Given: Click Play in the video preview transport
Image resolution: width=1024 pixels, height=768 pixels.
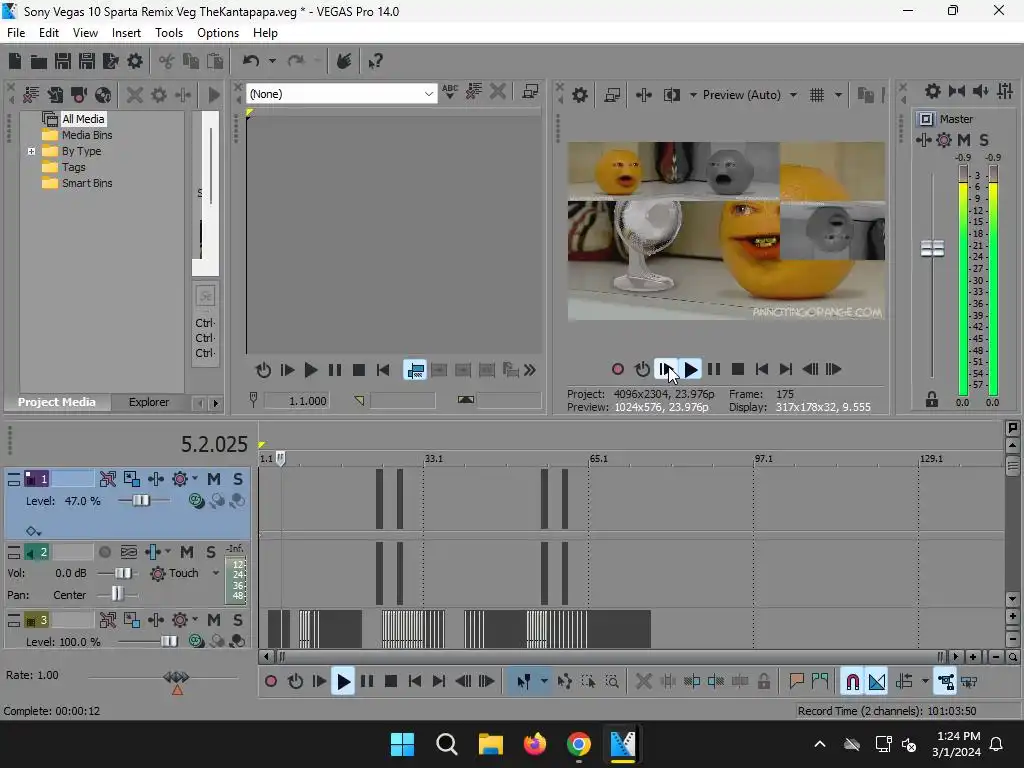Looking at the screenshot, I should (690, 370).
